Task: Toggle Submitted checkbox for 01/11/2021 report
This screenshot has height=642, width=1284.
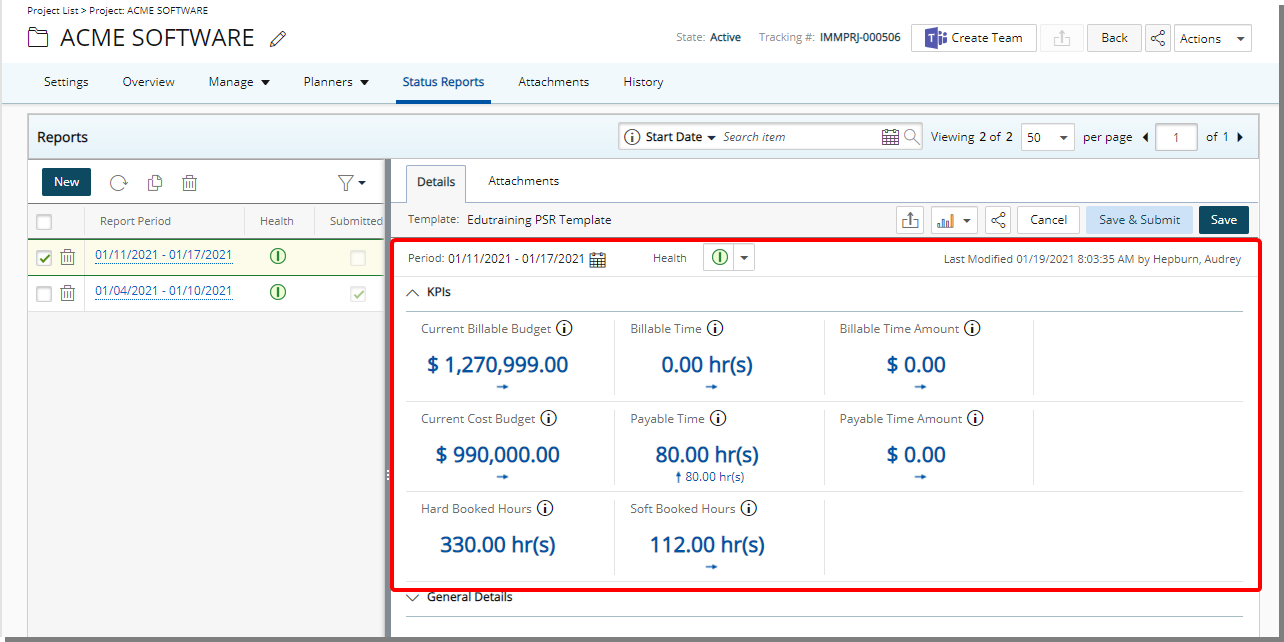Action: tap(358, 259)
